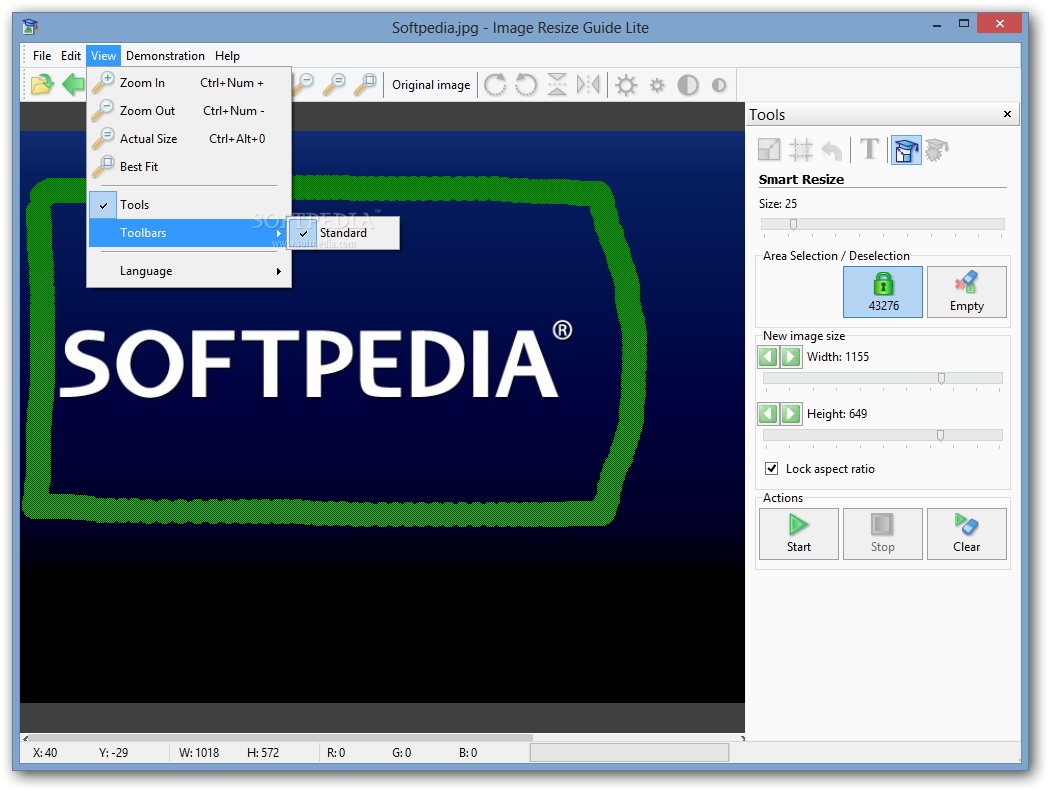Switch to Empty deselection eraser mode

pyautogui.click(x=966, y=292)
